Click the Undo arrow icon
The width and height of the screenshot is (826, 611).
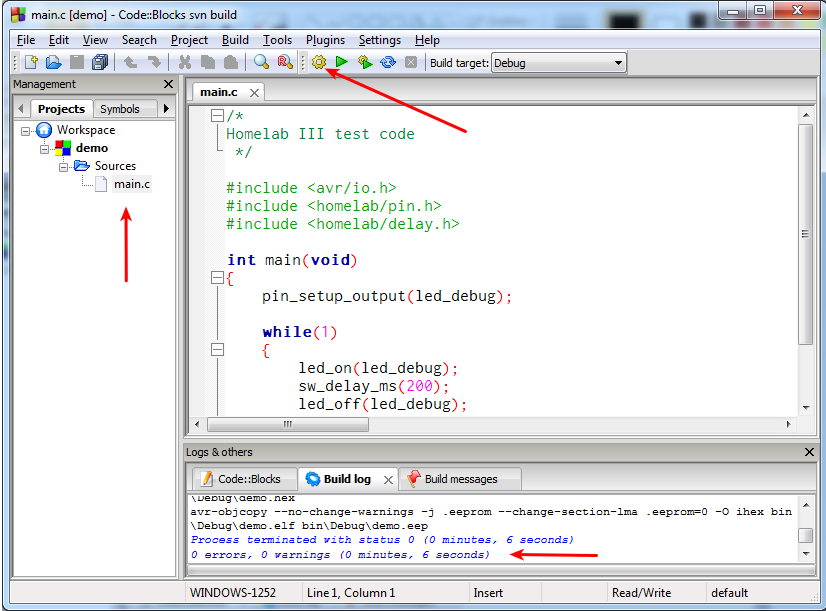[132, 61]
